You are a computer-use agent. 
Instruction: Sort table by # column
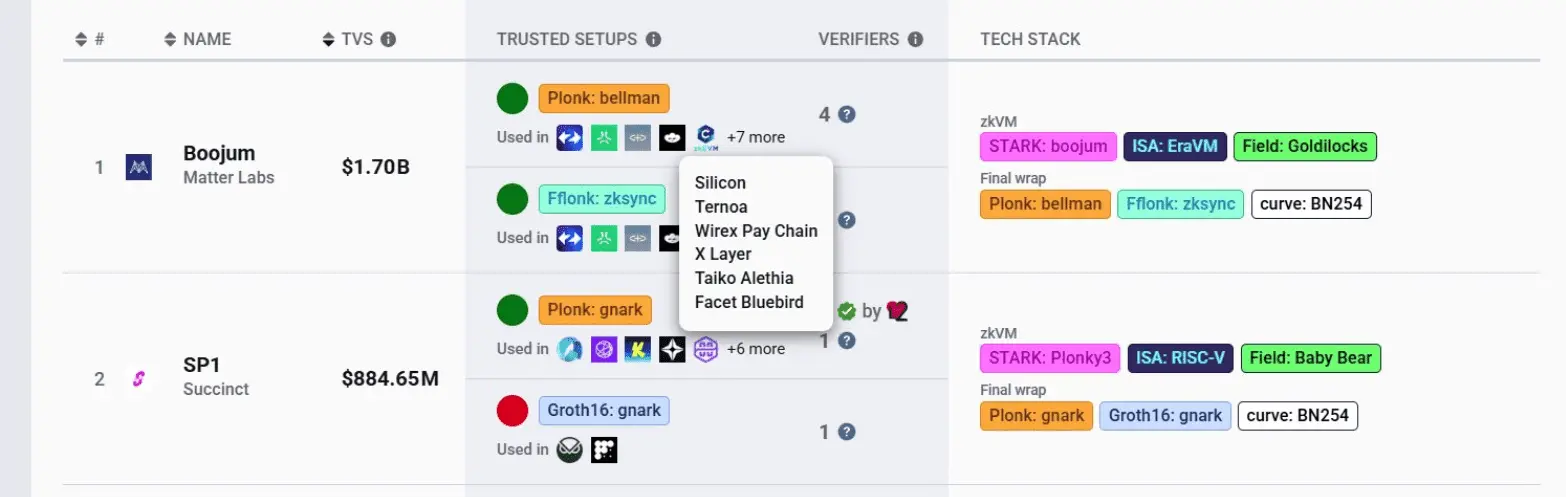[90, 40]
